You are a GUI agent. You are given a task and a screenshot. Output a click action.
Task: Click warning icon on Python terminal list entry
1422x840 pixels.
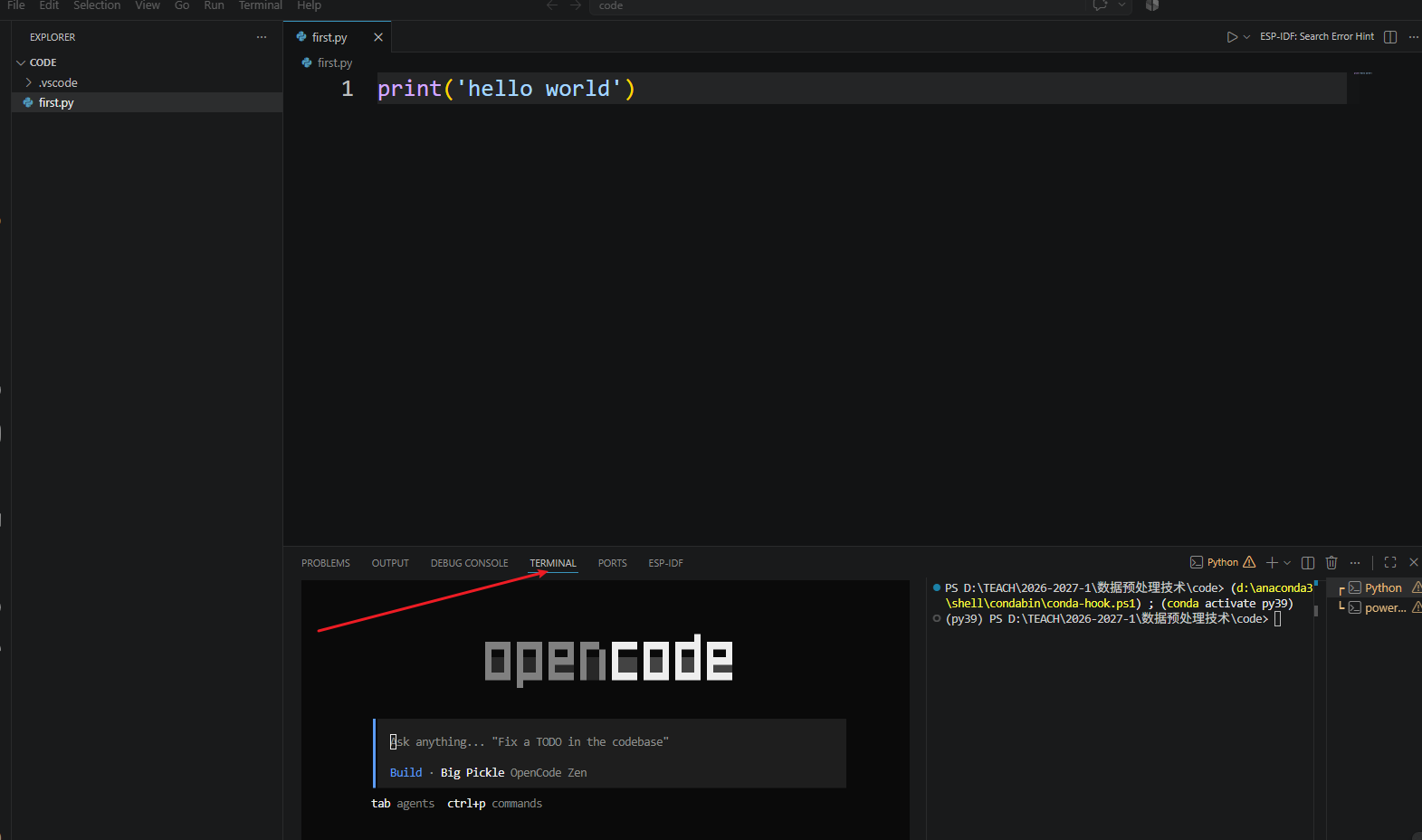click(x=1417, y=587)
